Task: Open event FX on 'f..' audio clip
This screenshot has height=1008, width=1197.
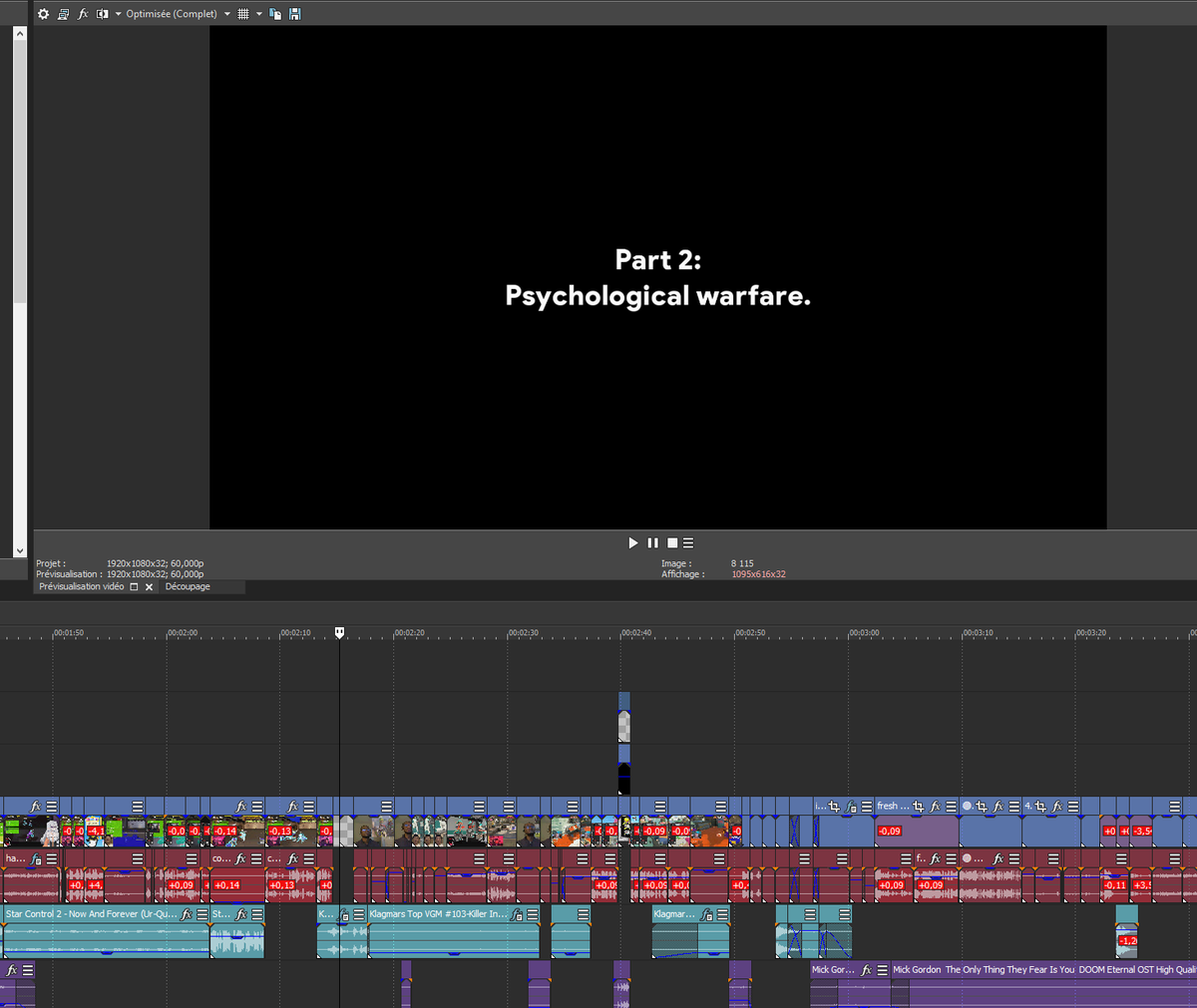Action: [936, 859]
